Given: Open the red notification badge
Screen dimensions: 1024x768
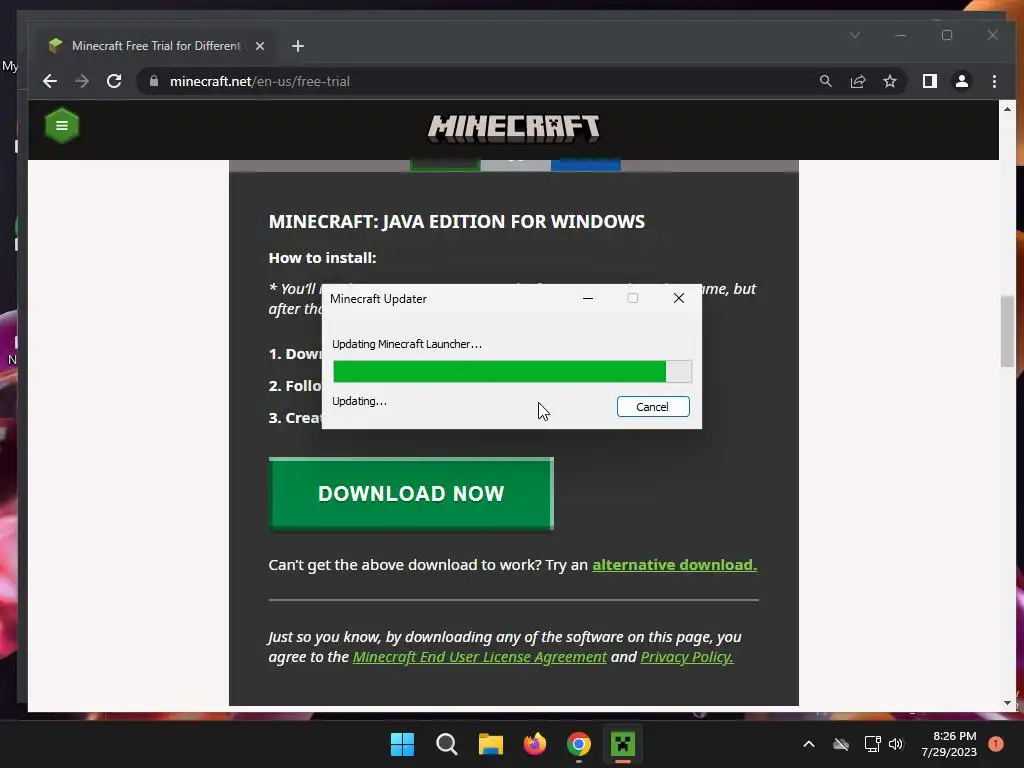Looking at the screenshot, I should point(996,744).
